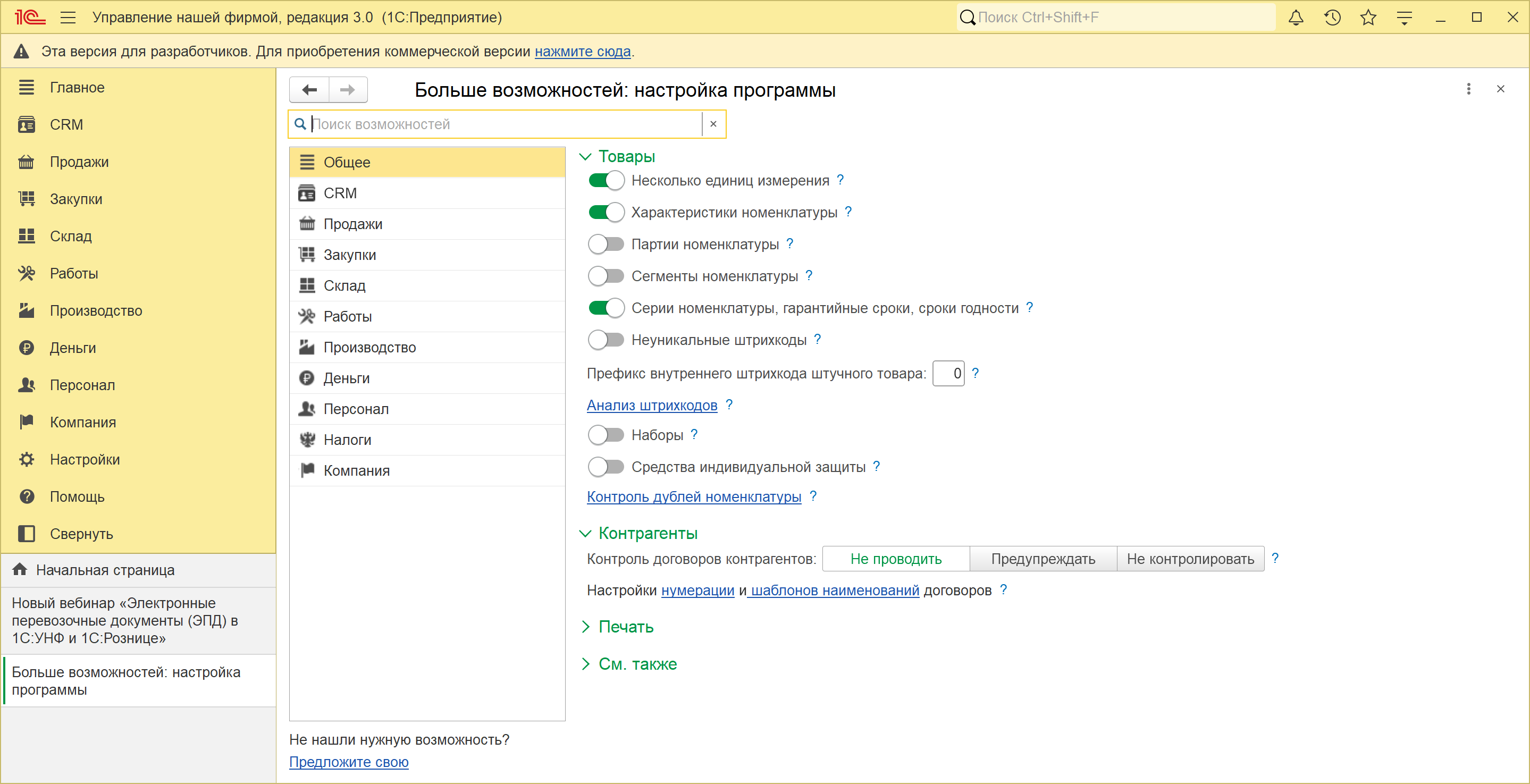Select Компания in settings category list
This screenshot has width=1530, height=784.
427,471
